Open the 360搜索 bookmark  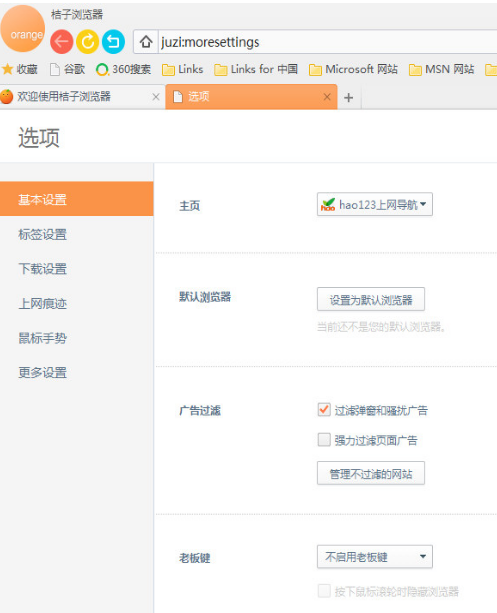click(x=123, y=70)
